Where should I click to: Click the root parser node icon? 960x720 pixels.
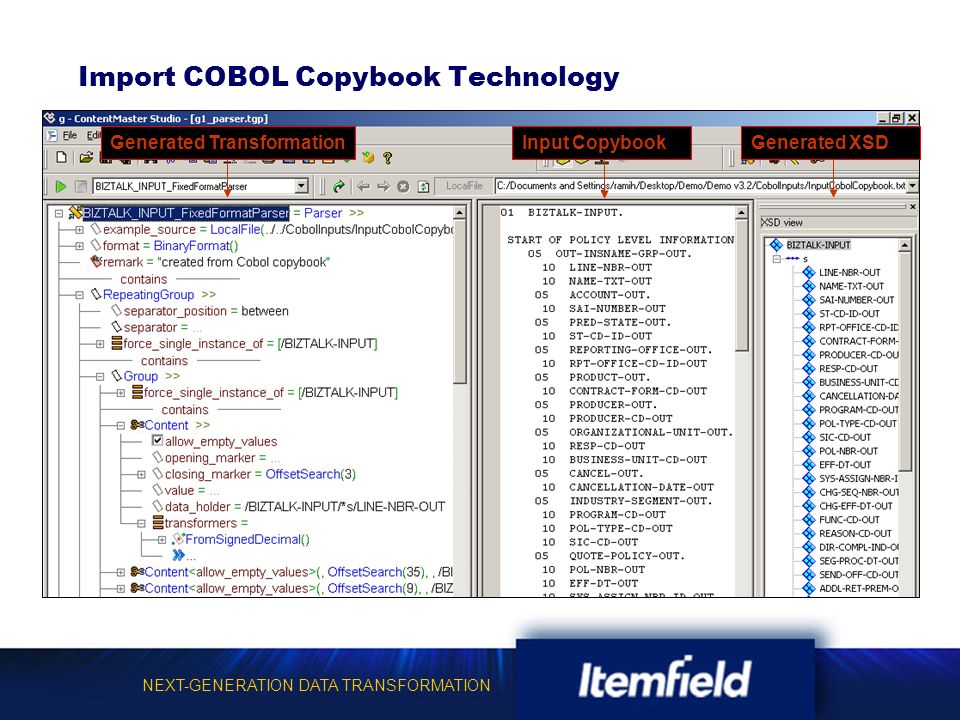(x=75, y=212)
